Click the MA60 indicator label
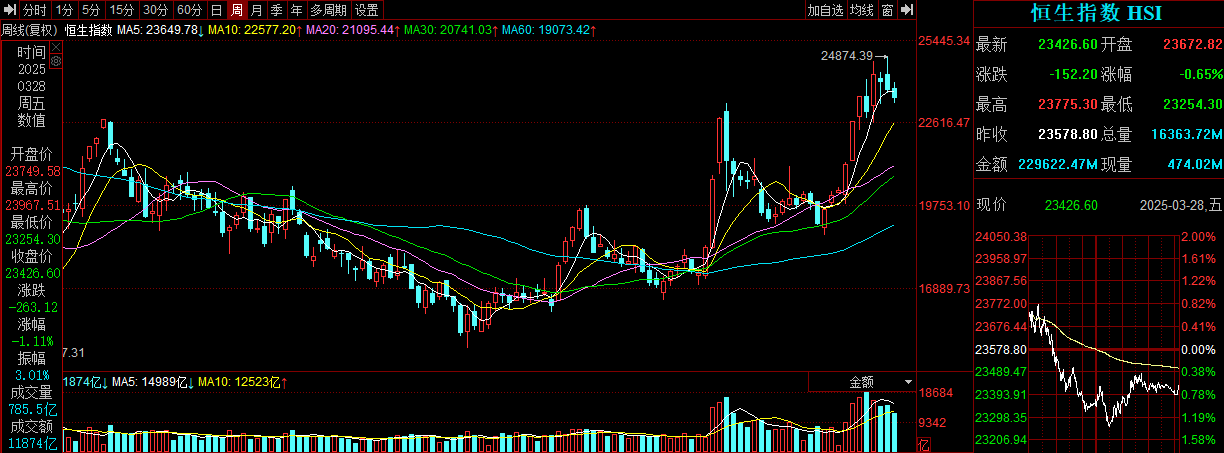The image size is (1224, 453). click(547, 30)
